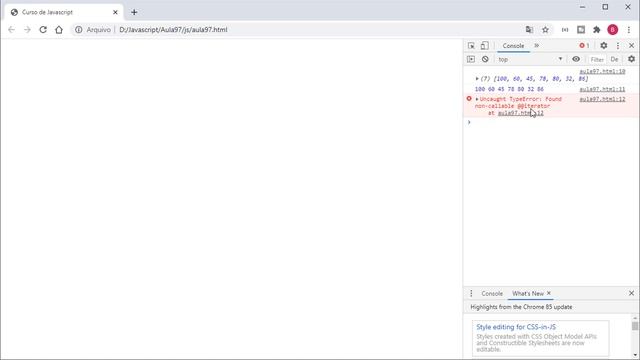Viewport: 640px width, 360px height.
Task: Switch to the drawer Console tab
Action: (492, 293)
